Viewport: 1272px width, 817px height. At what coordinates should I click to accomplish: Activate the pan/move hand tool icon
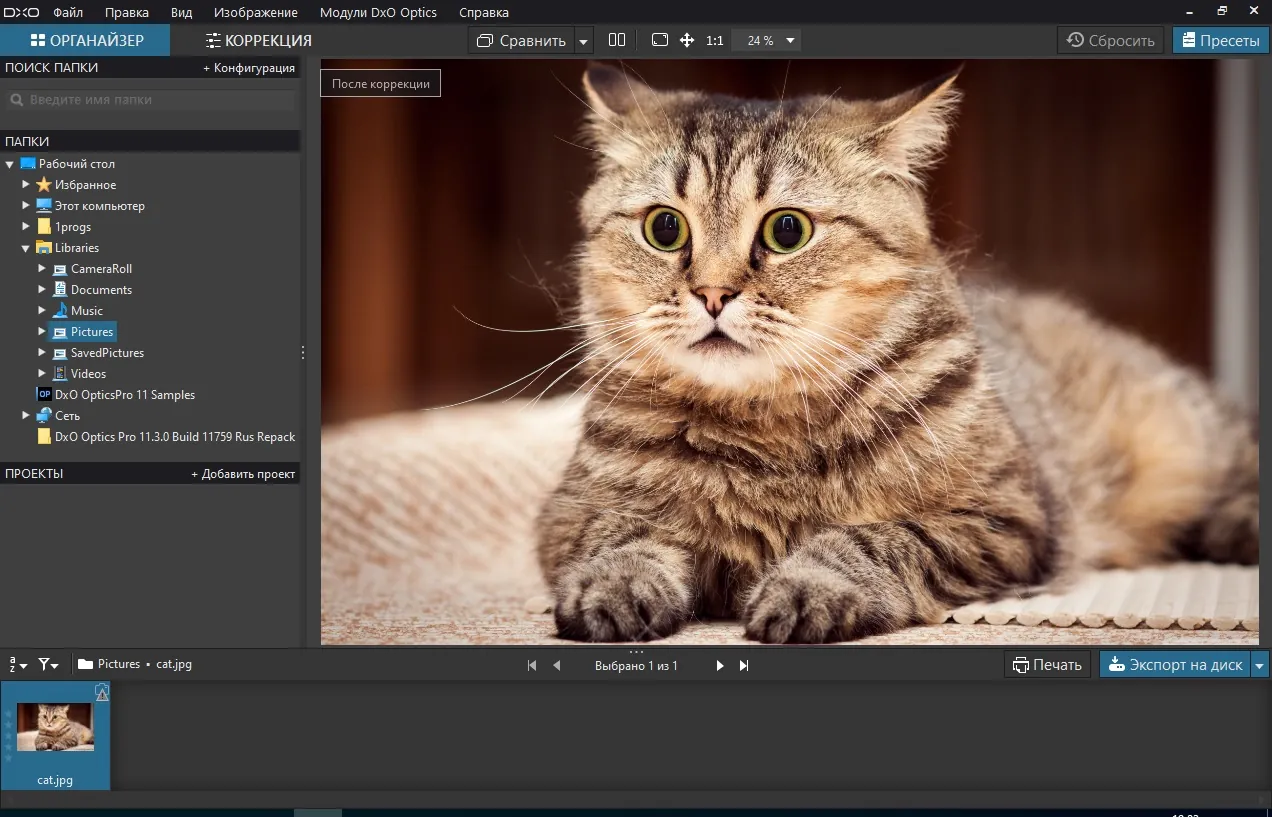[x=687, y=40]
